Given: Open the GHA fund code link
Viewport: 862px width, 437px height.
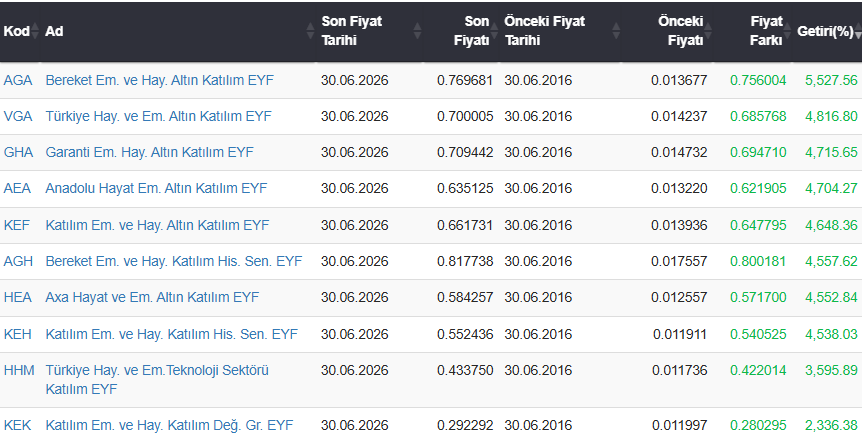Looking at the screenshot, I should [x=19, y=152].
